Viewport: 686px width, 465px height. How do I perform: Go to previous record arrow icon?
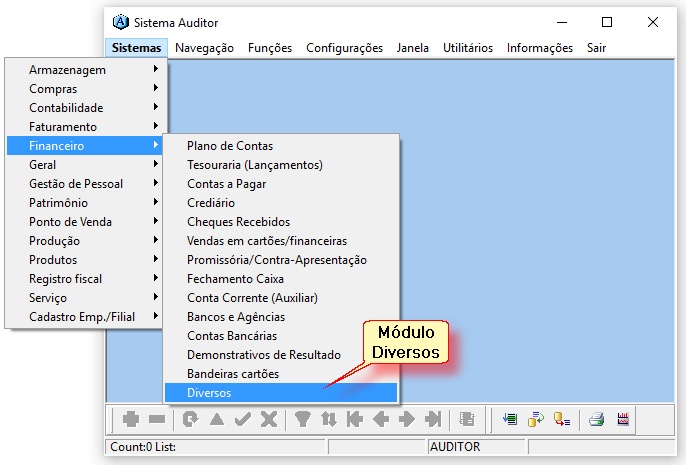[381, 419]
